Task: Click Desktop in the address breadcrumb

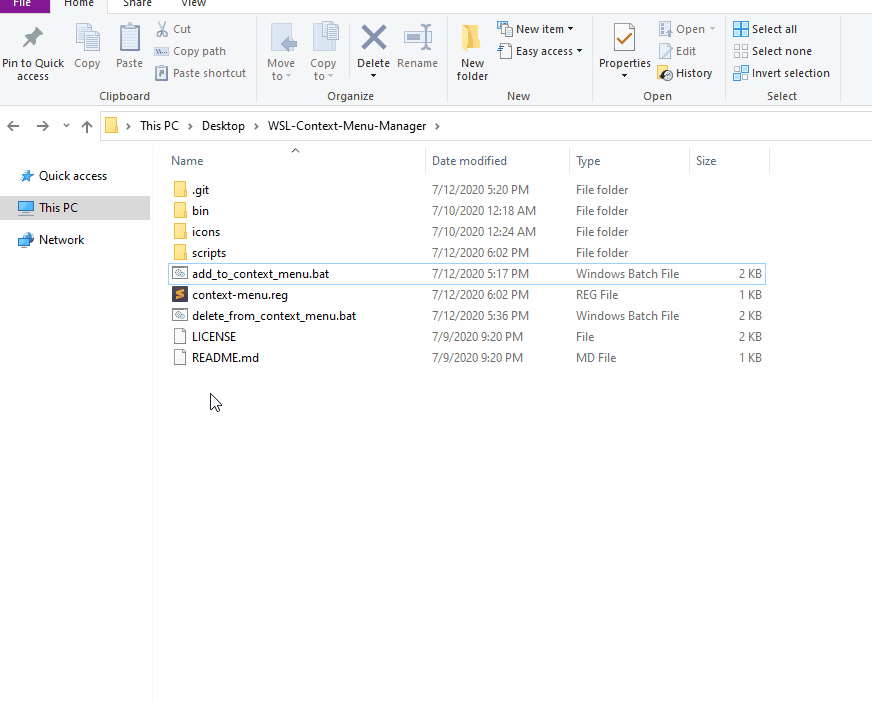Action: [223, 126]
